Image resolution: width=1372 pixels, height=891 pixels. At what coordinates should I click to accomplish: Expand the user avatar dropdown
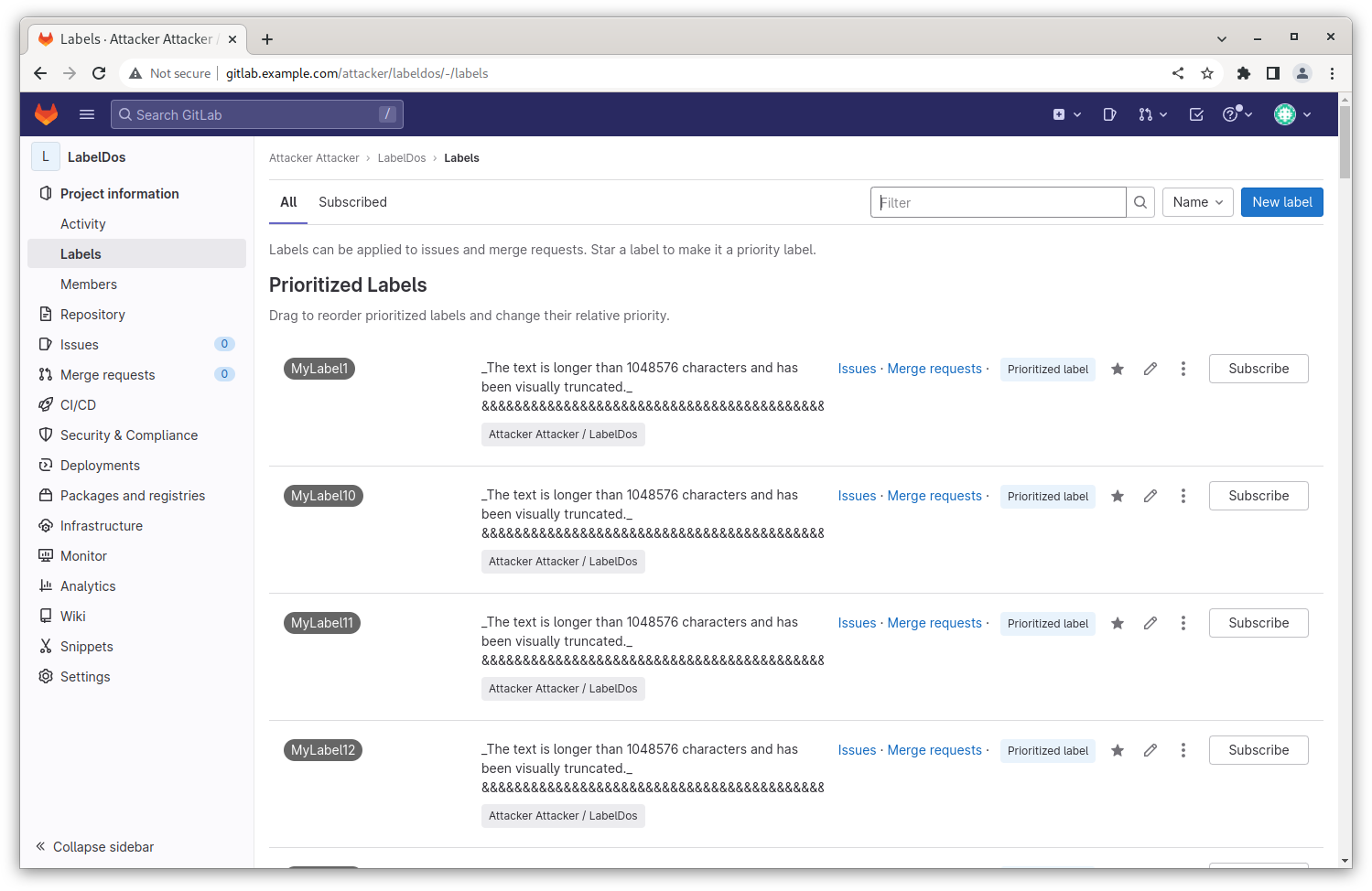(1292, 114)
